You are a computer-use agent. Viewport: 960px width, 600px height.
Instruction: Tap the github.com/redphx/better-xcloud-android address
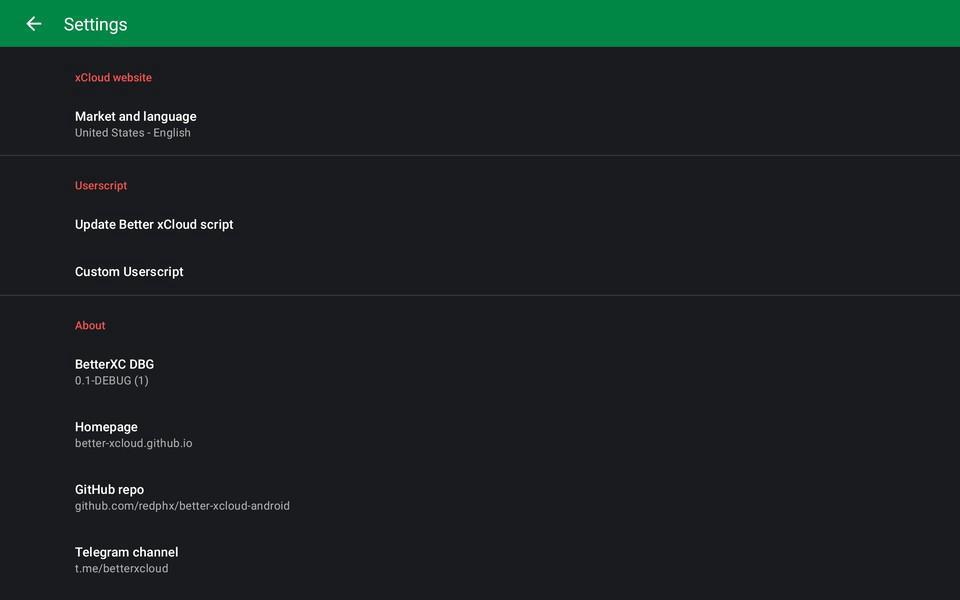182,505
